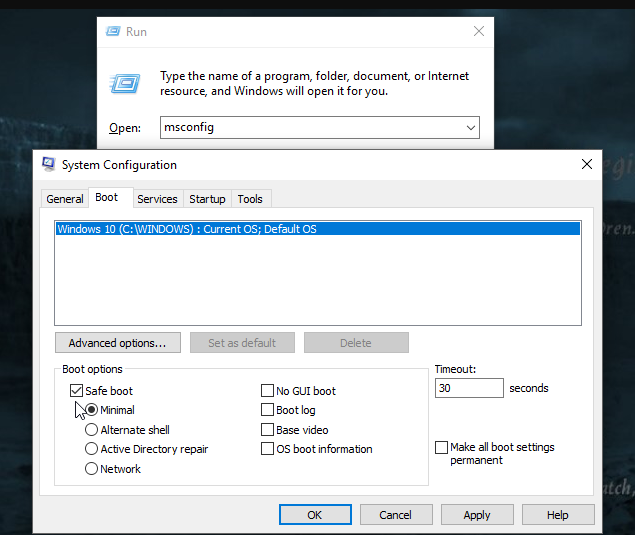Viewport: 635px width, 535px height.
Task: Open Help for System Configuration
Action: pos(558,515)
